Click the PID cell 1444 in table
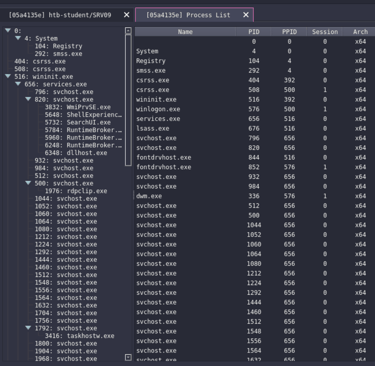This screenshot has width=375, height=366. [254, 302]
